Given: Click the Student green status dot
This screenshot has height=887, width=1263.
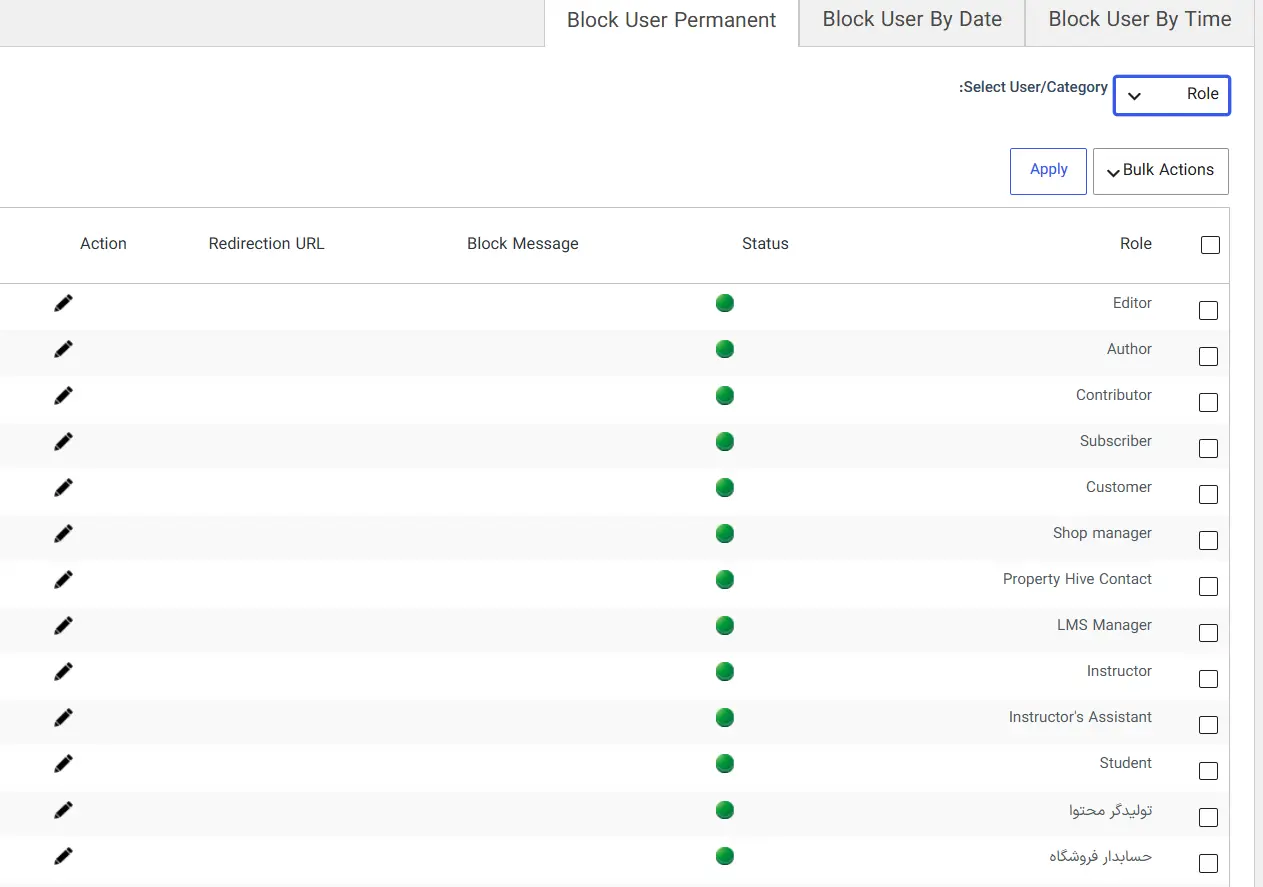Looking at the screenshot, I should click(x=725, y=763).
